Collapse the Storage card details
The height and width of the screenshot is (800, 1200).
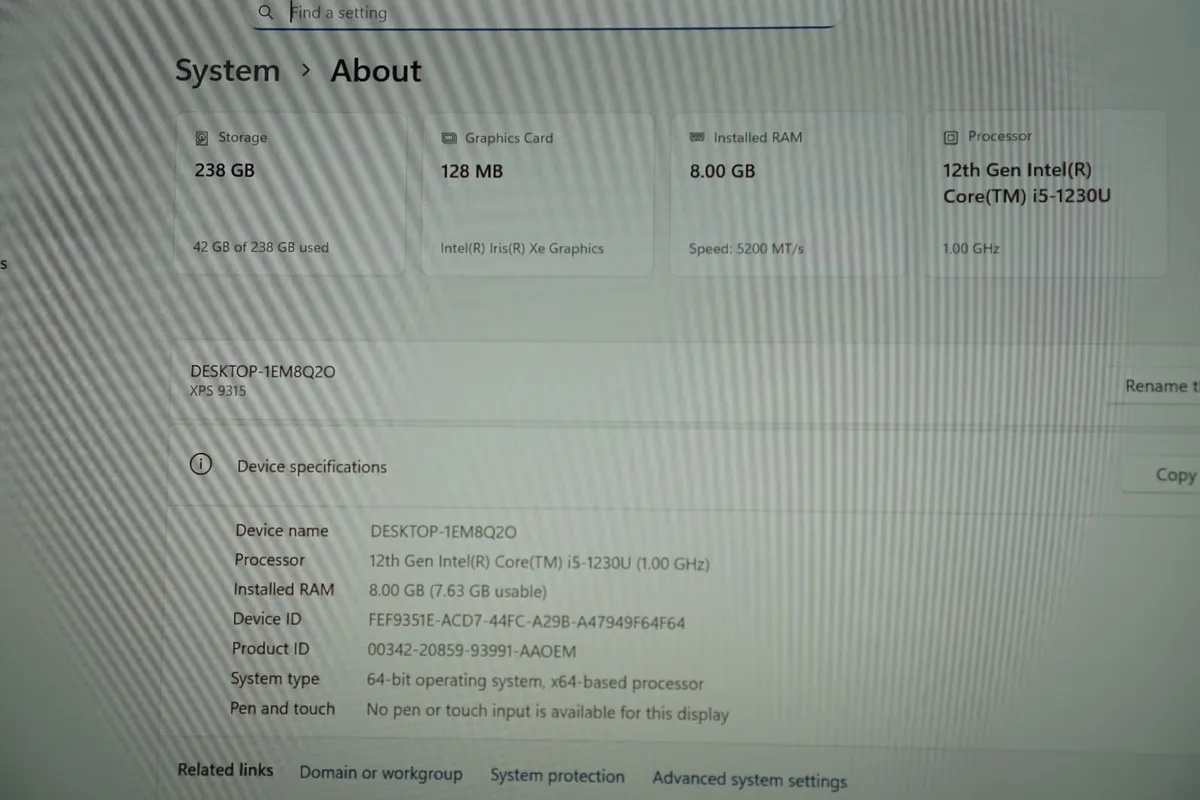[x=290, y=193]
